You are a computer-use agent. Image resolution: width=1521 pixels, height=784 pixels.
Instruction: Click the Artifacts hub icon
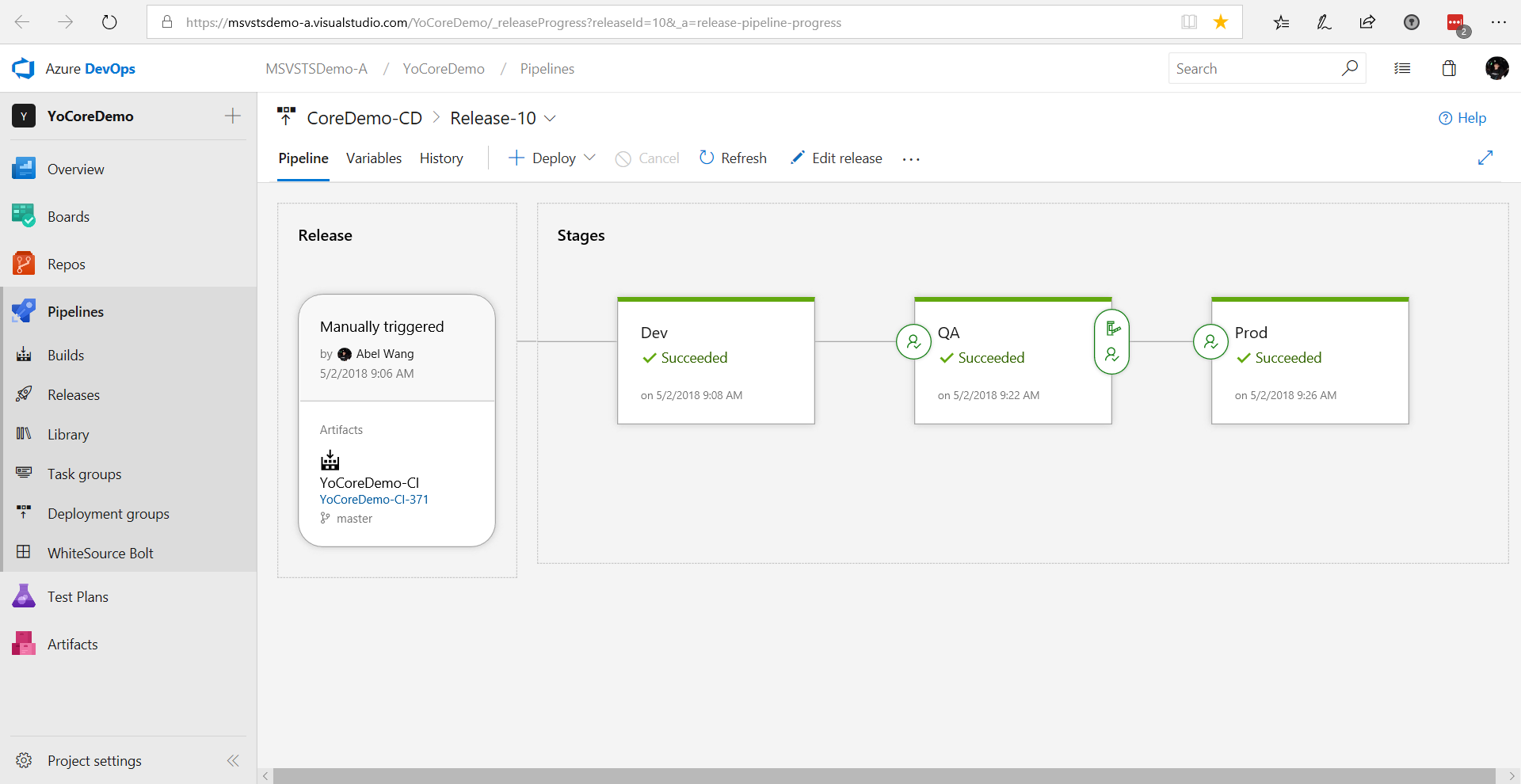coord(24,644)
